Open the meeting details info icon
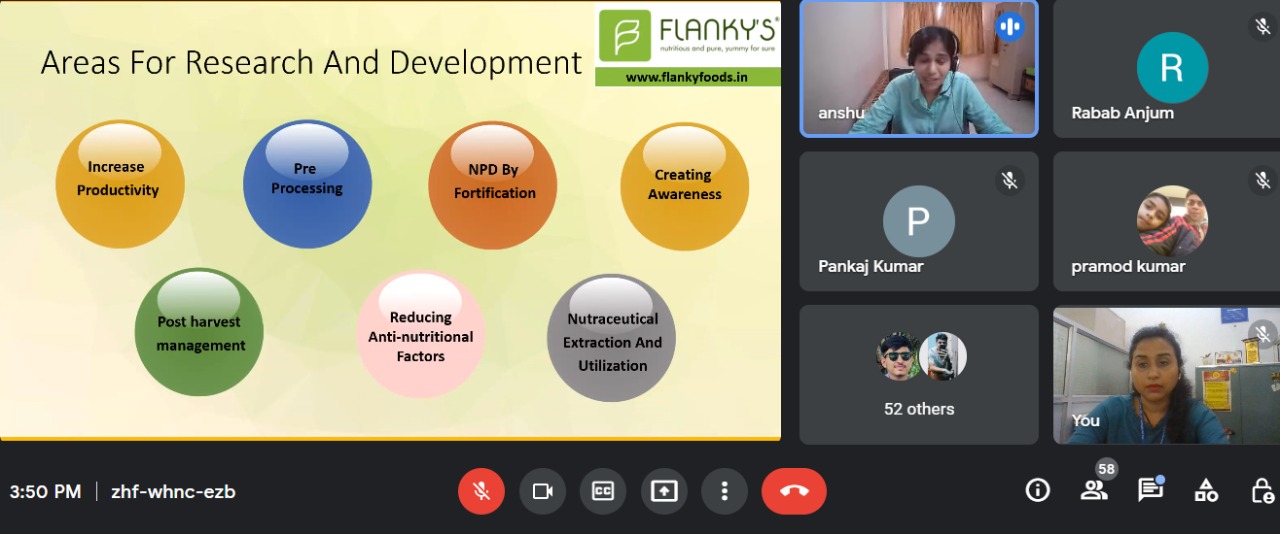The height and width of the screenshot is (534, 1280). click(x=1038, y=490)
